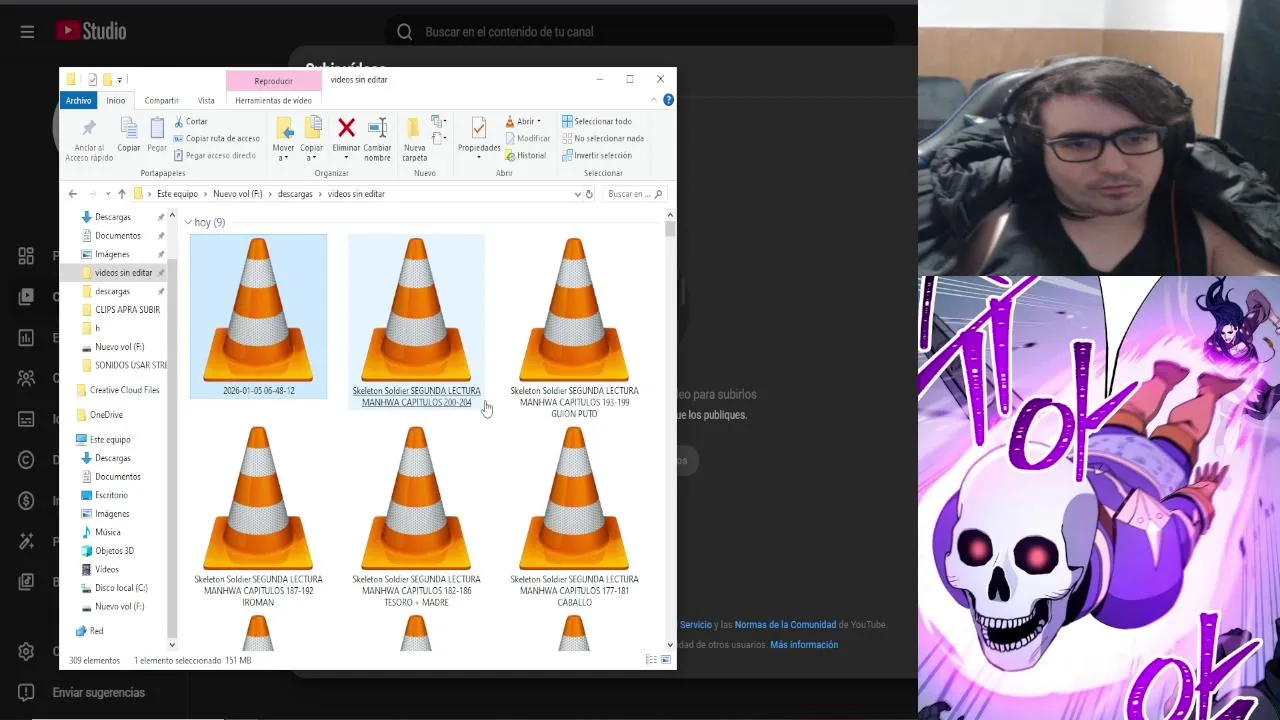The width and height of the screenshot is (1280, 720).
Task: Open the Normas de la Comunidad link
Action: pyautogui.click(x=785, y=625)
